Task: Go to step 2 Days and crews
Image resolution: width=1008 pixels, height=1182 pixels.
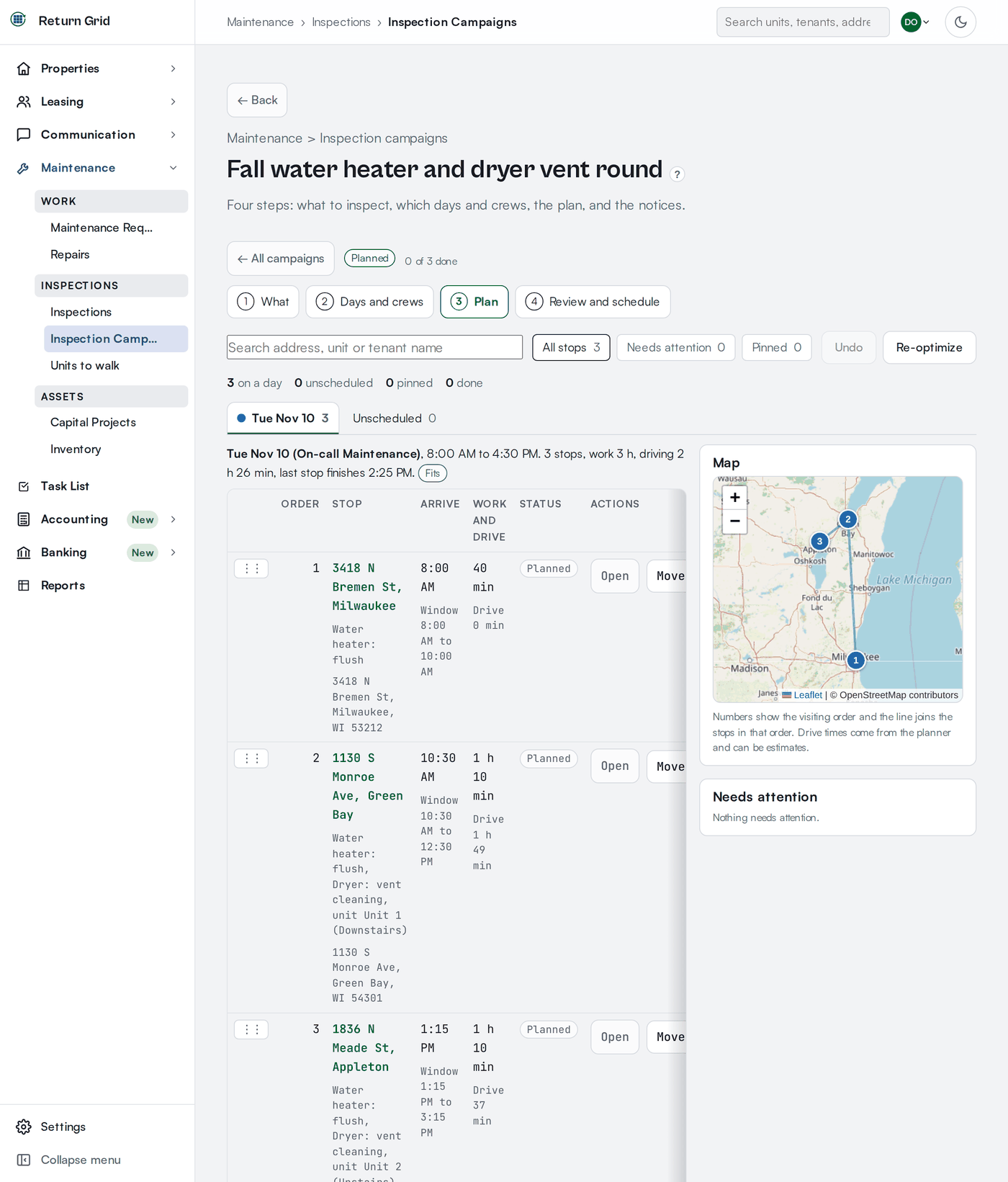Action: click(369, 302)
